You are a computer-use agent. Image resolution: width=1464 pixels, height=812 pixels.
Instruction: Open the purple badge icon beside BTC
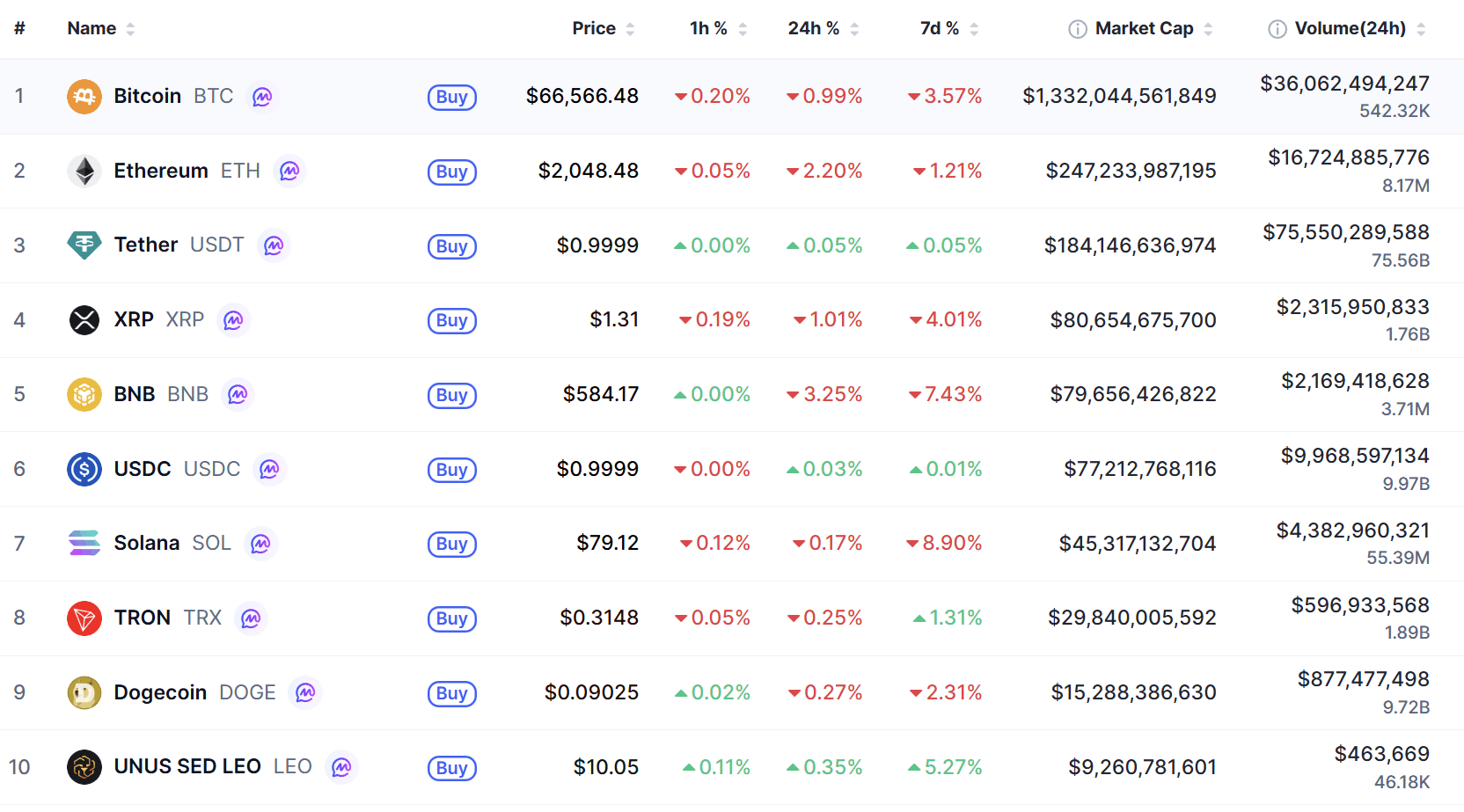coord(262,97)
